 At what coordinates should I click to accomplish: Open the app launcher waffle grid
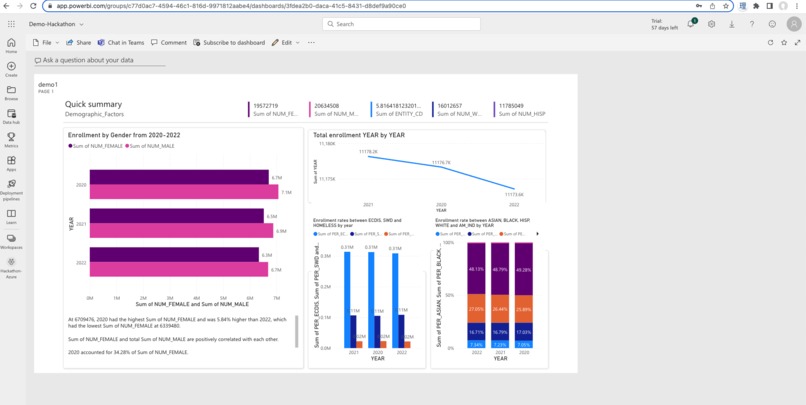(x=11, y=24)
